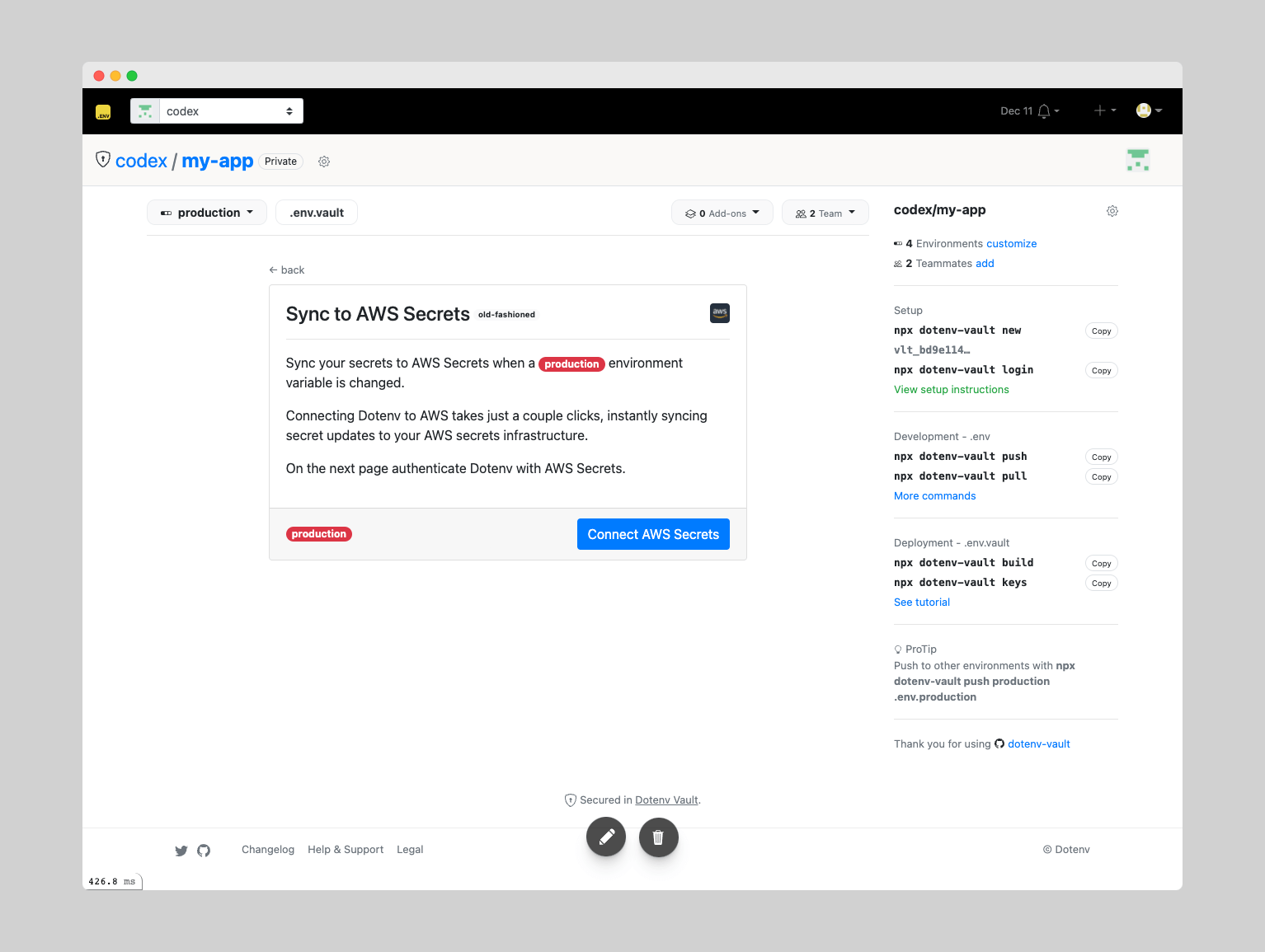Click the yellow .ENV logo icon
The width and height of the screenshot is (1265, 952).
click(103, 111)
